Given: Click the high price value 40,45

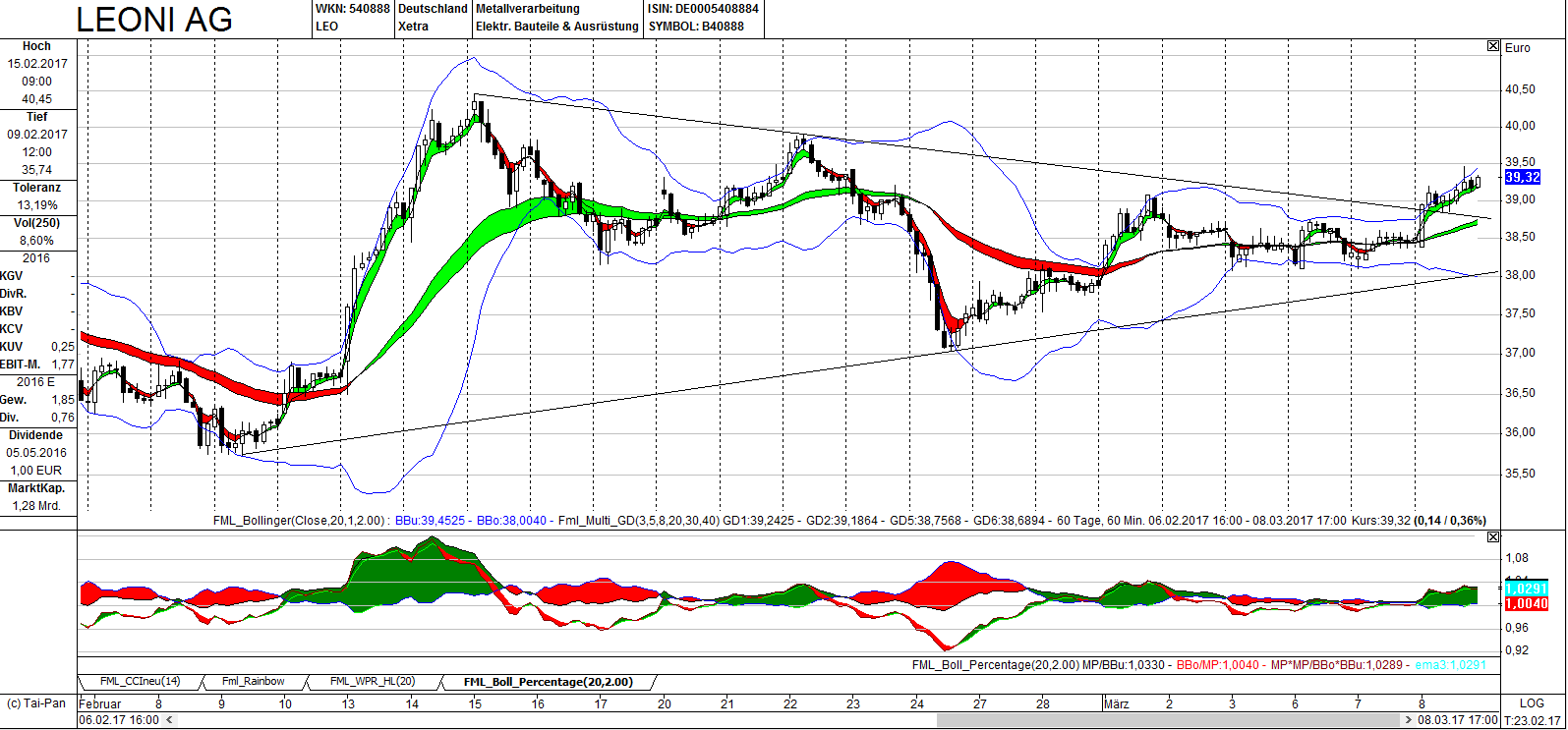Looking at the screenshot, I should click(x=37, y=99).
